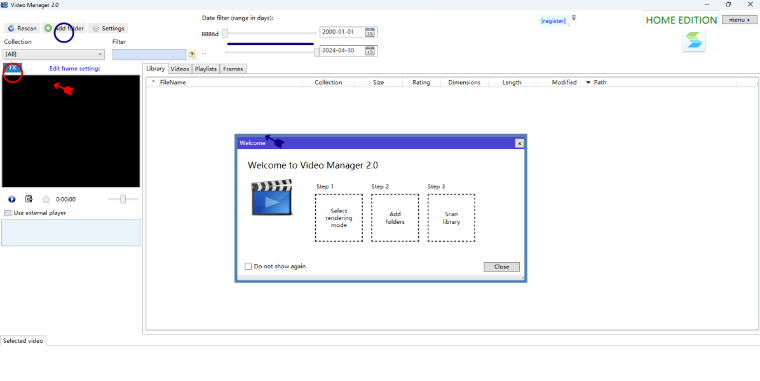Sort by the Rating column header
Viewport: 760px width, 381px height.
[x=421, y=82]
